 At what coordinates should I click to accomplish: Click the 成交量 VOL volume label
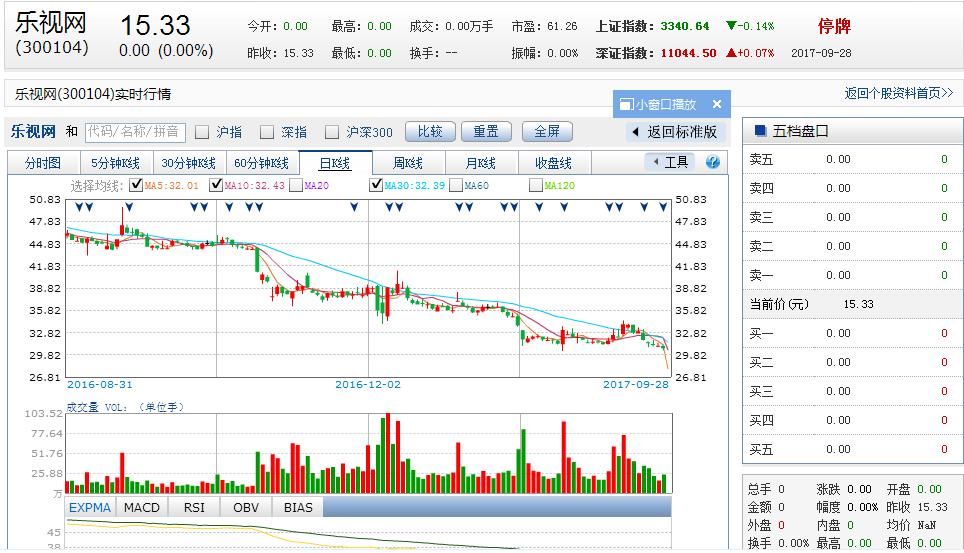[125, 407]
